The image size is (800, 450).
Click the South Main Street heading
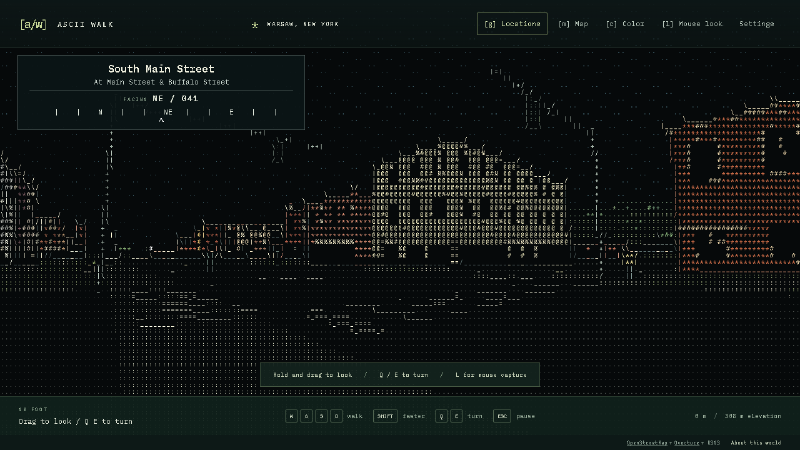point(161,69)
